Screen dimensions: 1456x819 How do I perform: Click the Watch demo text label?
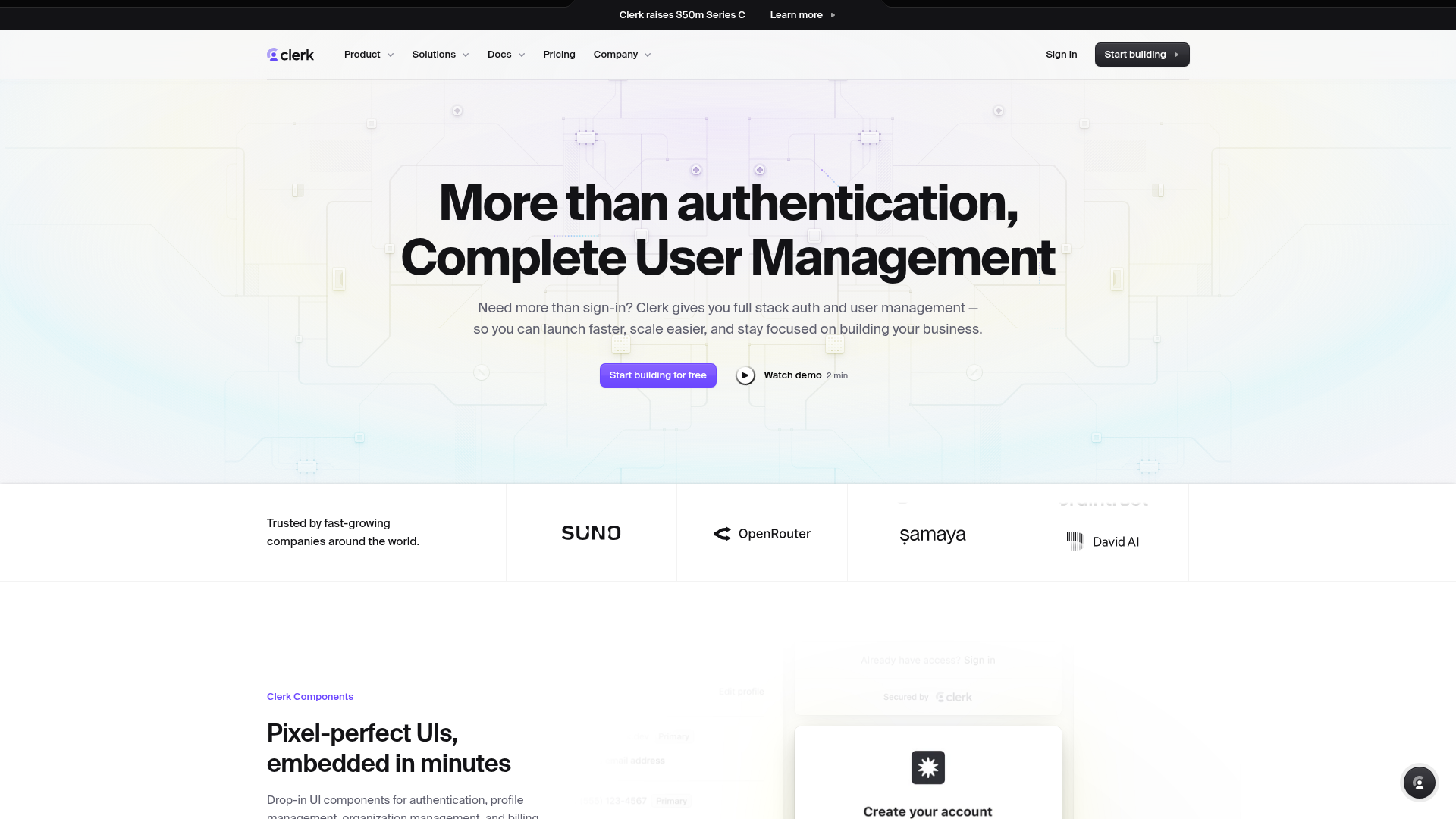(792, 375)
